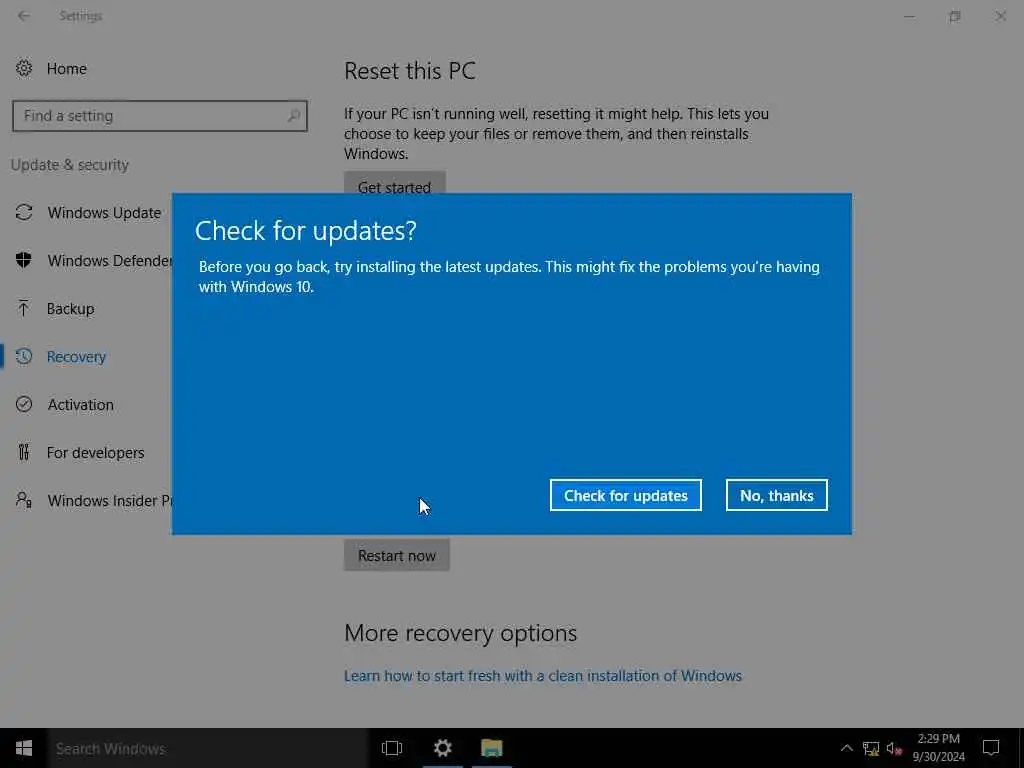Click the Backup upward arrow icon
This screenshot has height=768, width=1024.
pos(24,308)
